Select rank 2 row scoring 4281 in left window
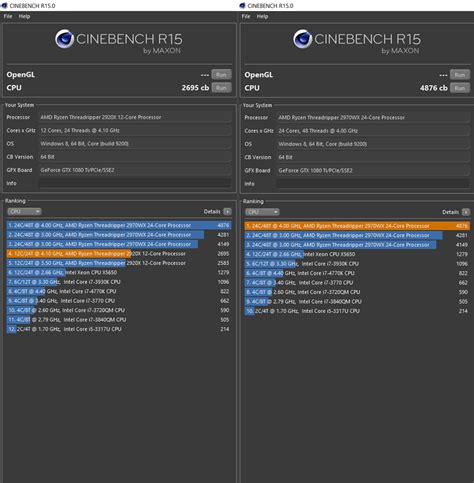The image size is (474, 483). [x=119, y=235]
